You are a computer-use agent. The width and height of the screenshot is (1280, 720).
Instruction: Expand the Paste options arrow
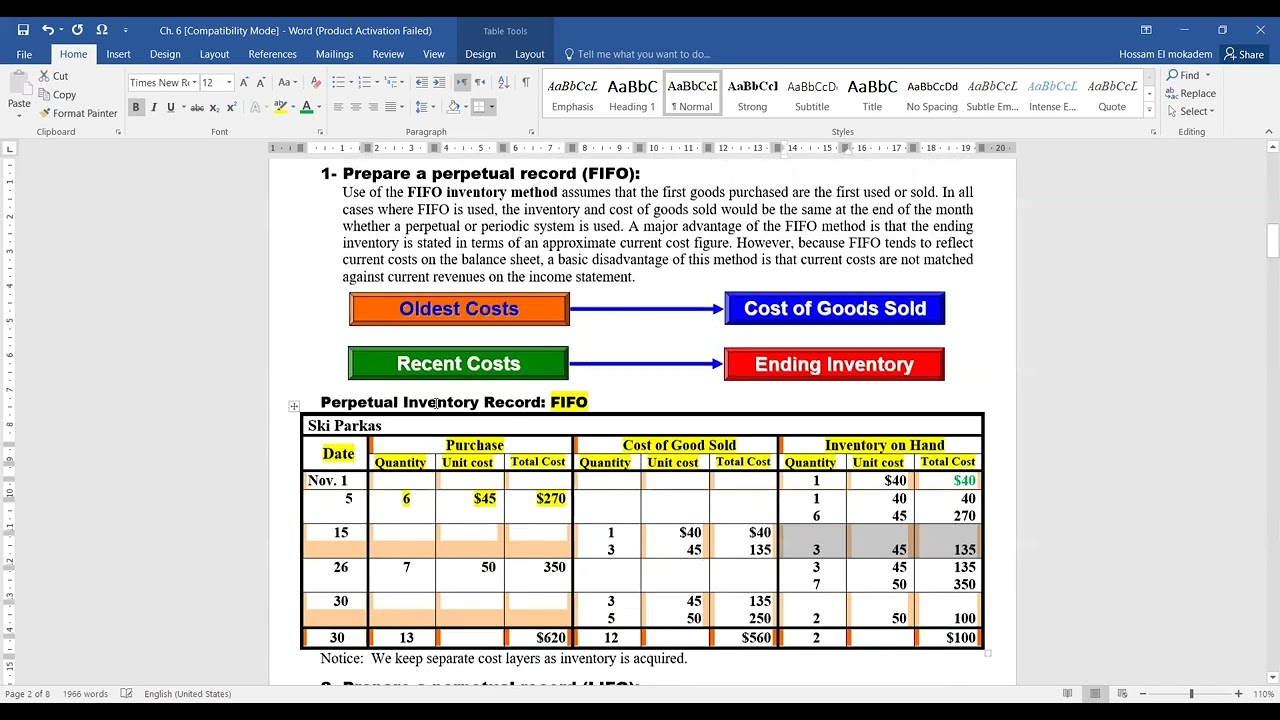(19, 115)
